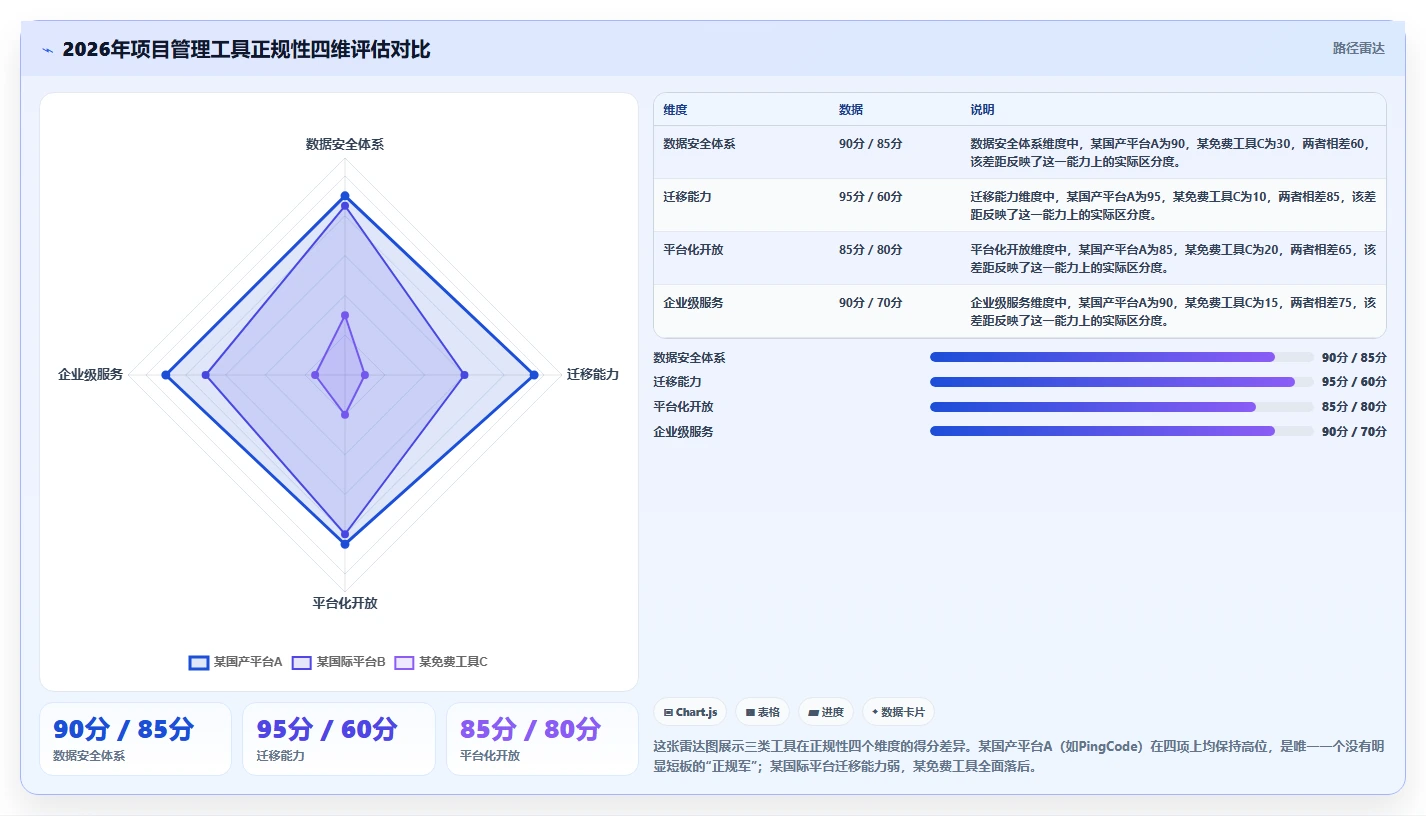
Task: Click the 某免费工具C legend label
Action: click(453, 662)
